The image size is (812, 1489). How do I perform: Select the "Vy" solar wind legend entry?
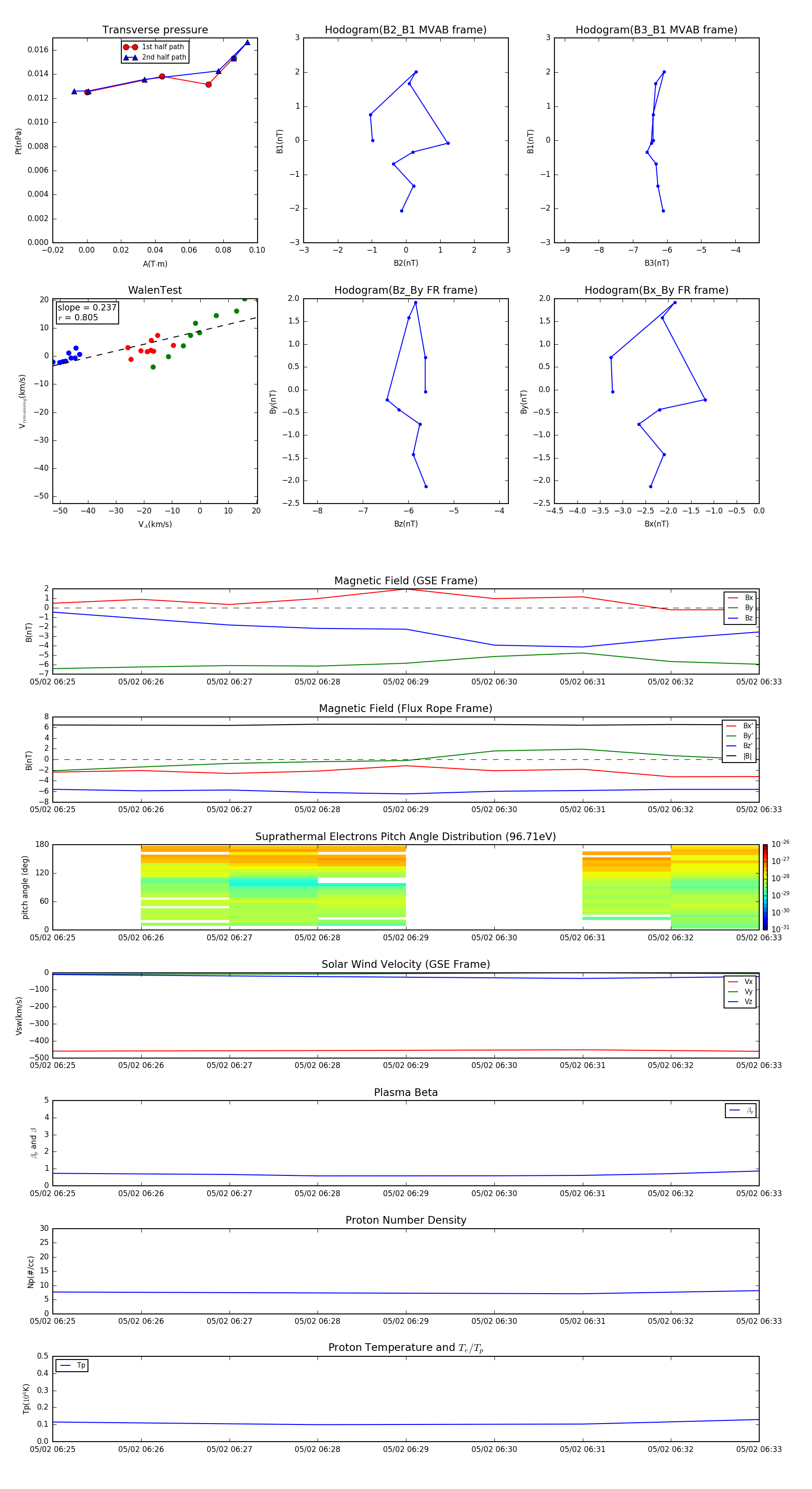[741, 991]
